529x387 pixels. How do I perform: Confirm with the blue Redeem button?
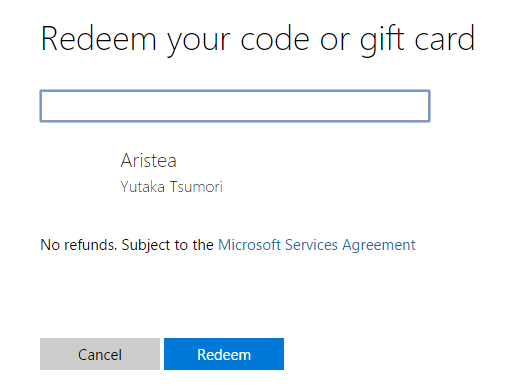click(224, 354)
